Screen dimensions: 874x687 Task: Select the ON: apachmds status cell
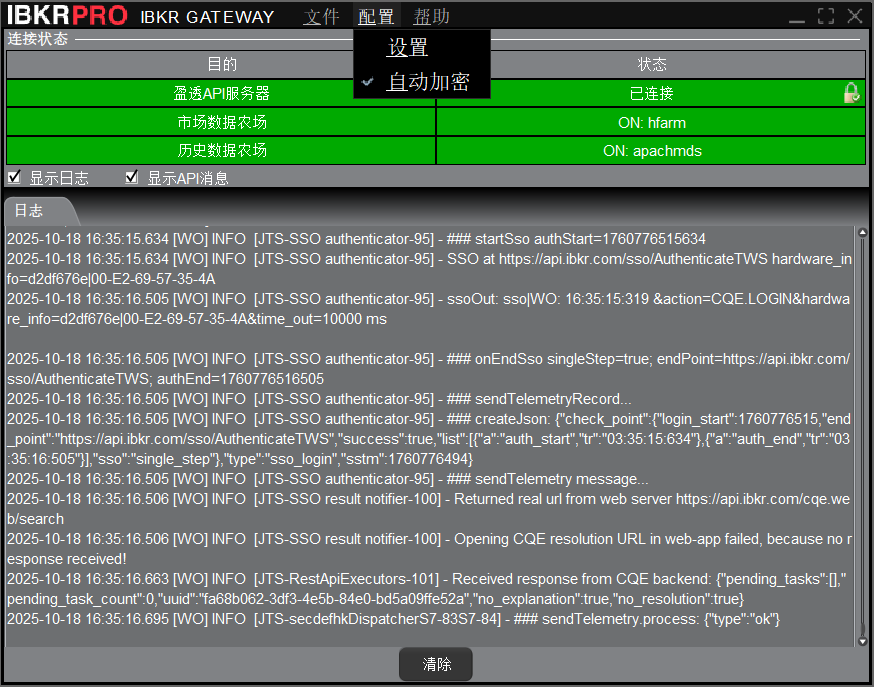[651, 150]
